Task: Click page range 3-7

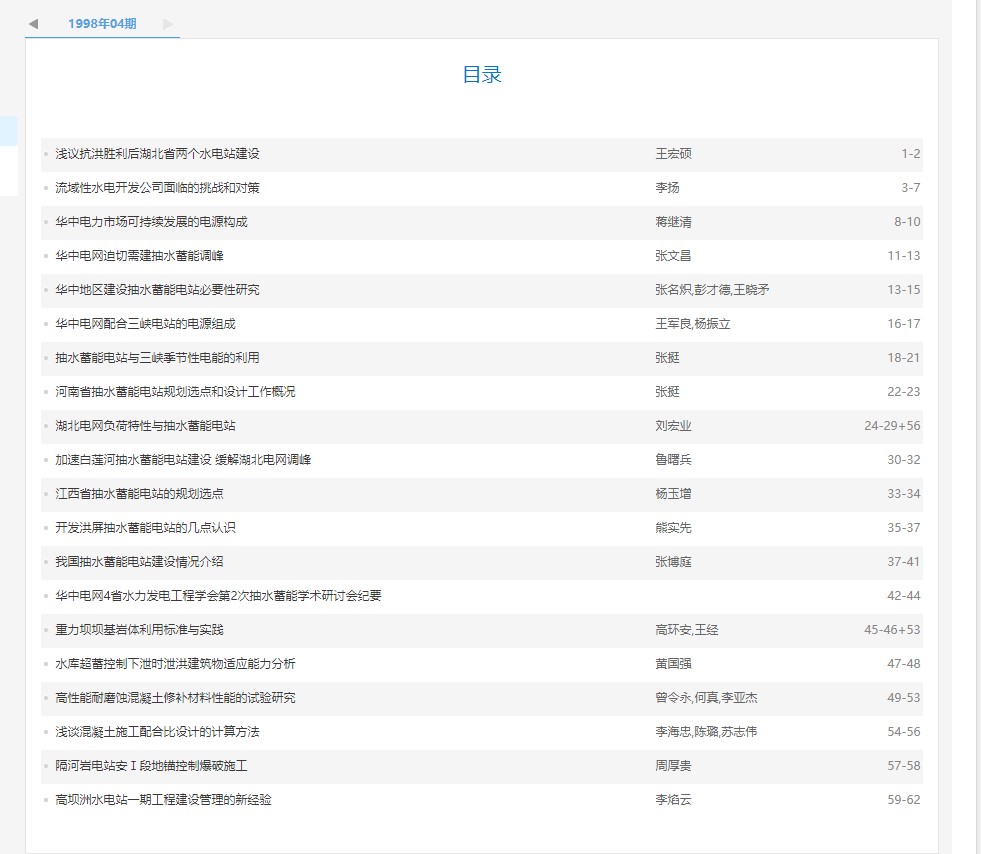Action: point(911,188)
